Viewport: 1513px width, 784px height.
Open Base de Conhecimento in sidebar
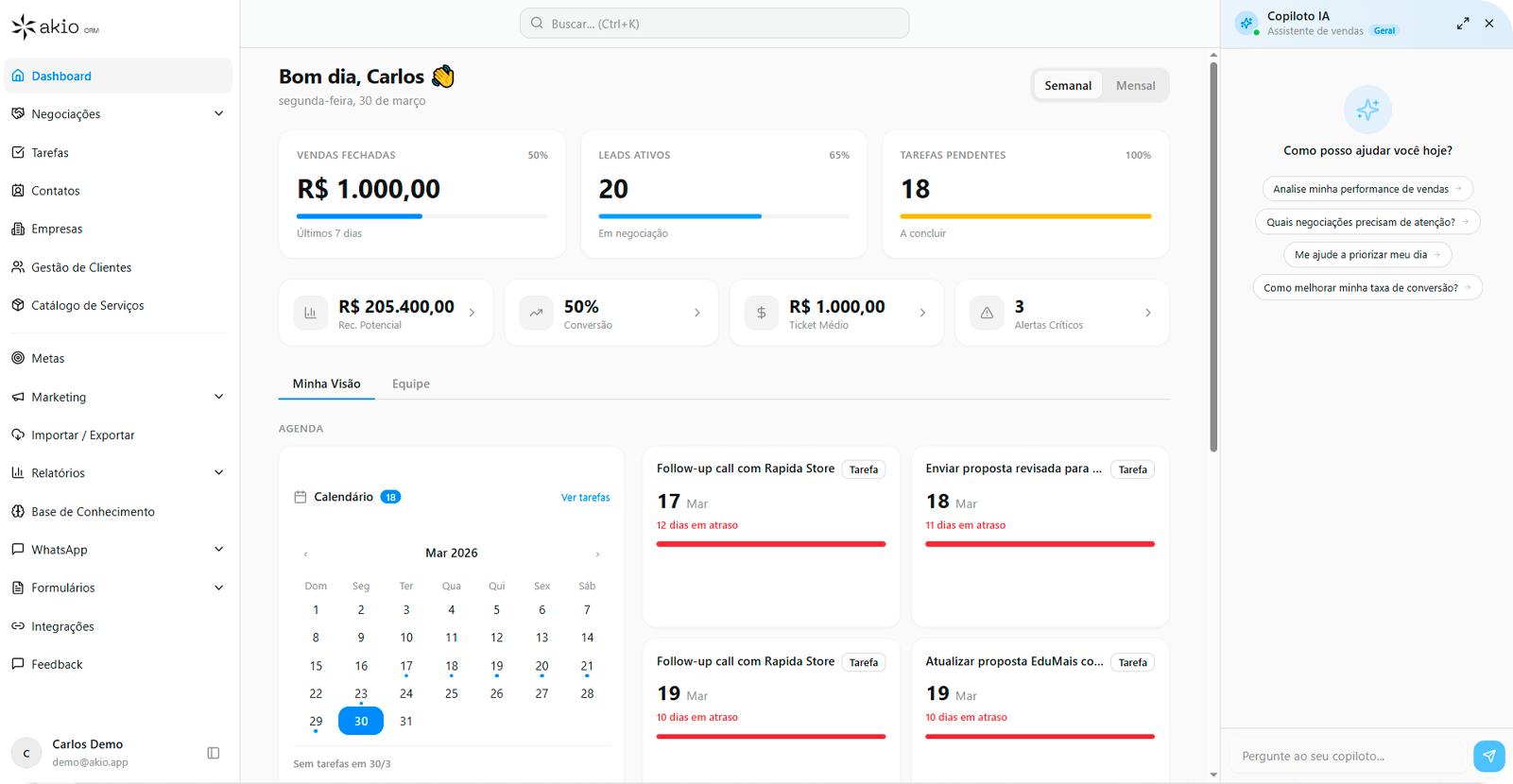(x=93, y=511)
